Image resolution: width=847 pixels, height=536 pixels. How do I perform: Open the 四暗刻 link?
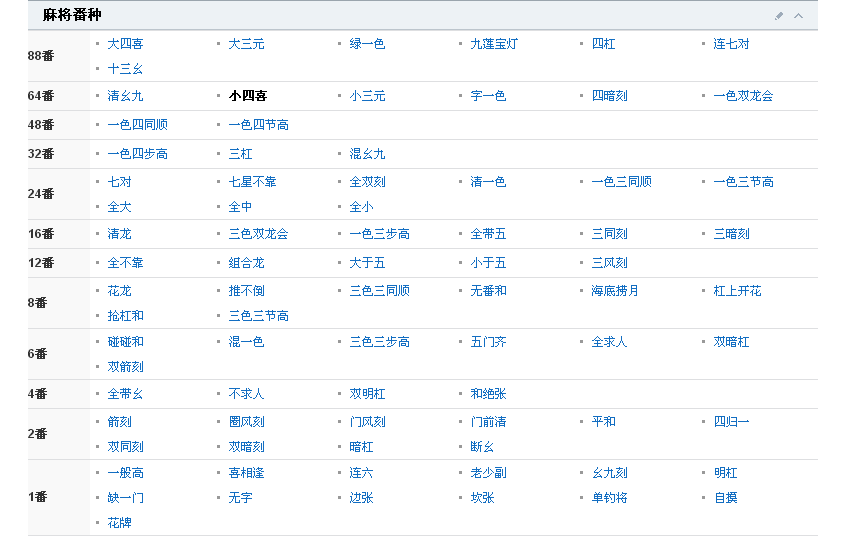coord(609,96)
